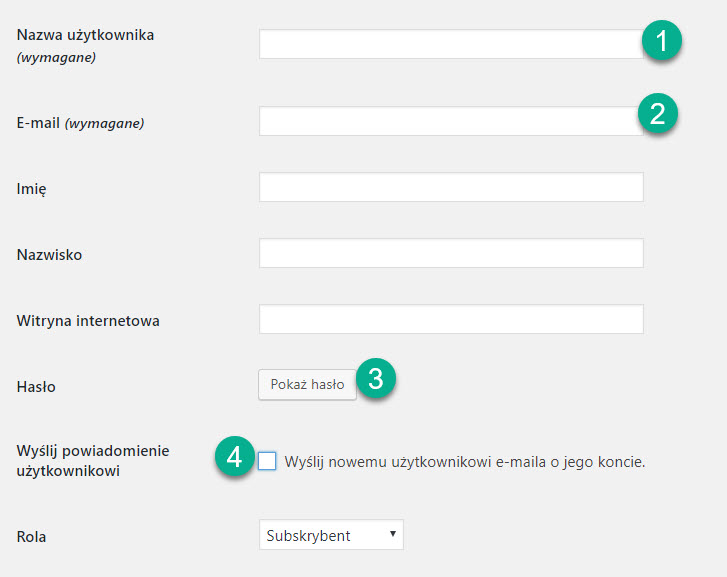The width and height of the screenshot is (727, 577).
Task: Click the 'E-mail (wymagane)' label
Action: [80, 123]
